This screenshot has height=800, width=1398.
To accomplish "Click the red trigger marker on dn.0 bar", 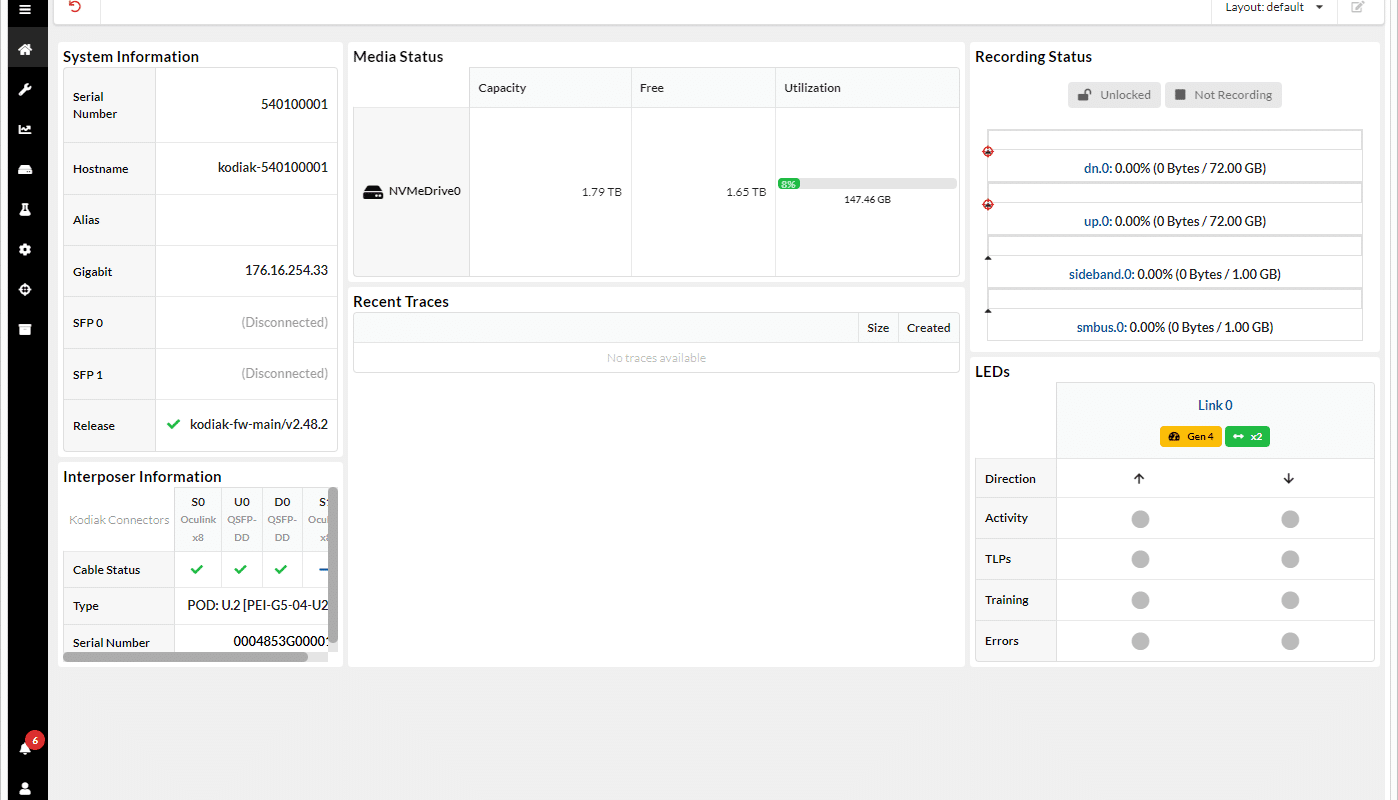I will pos(988,152).
